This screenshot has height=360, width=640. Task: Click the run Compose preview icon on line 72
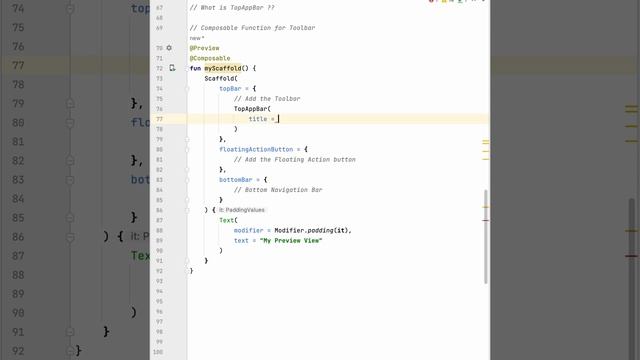[x=172, y=68]
